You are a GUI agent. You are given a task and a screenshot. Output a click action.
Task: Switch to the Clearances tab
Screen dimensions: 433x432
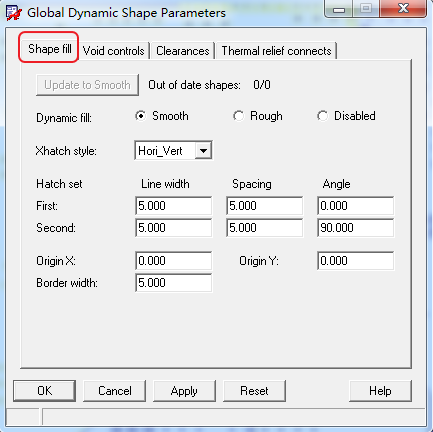183,51
